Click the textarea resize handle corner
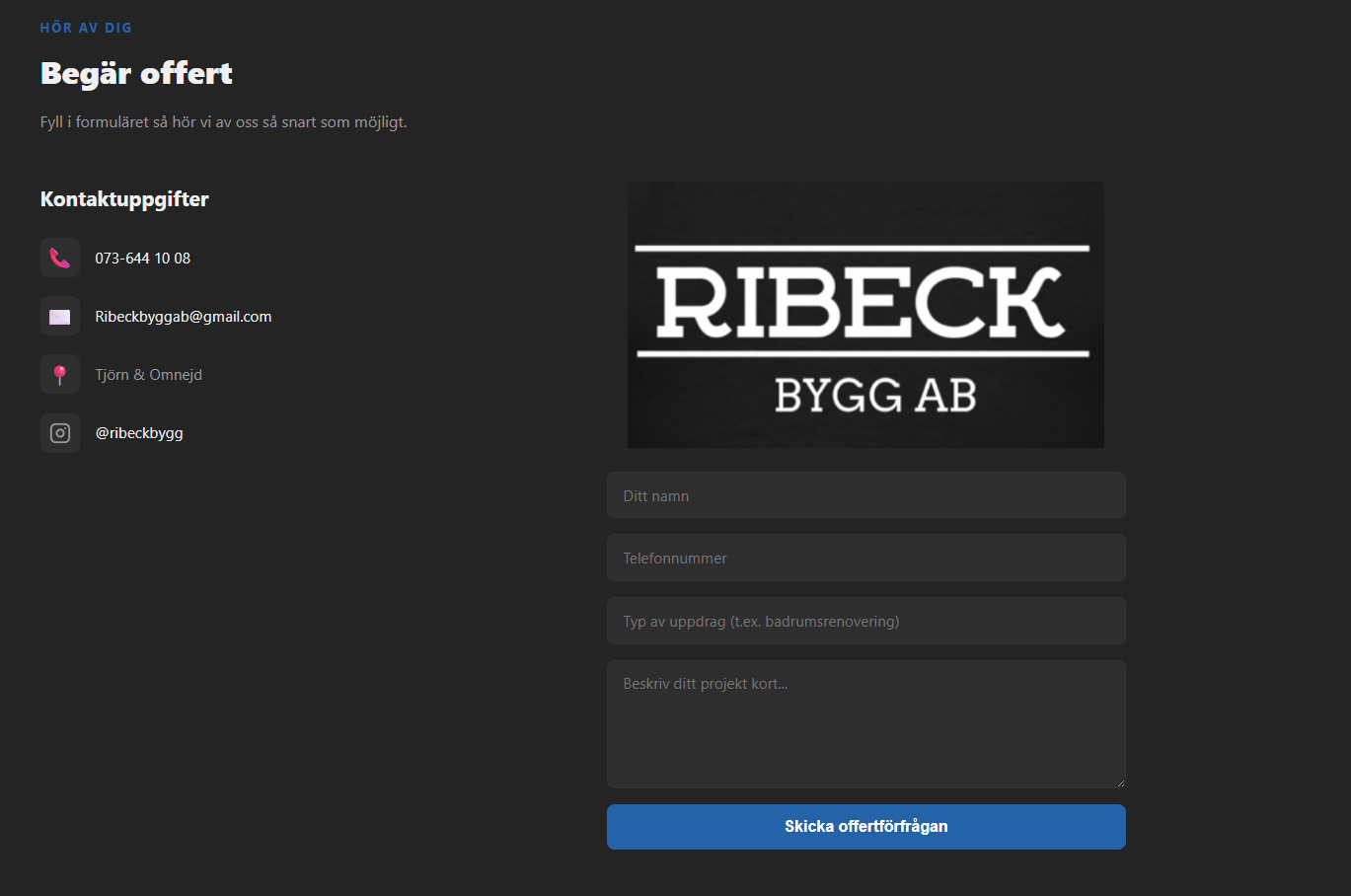 (x=1120, y=783)
